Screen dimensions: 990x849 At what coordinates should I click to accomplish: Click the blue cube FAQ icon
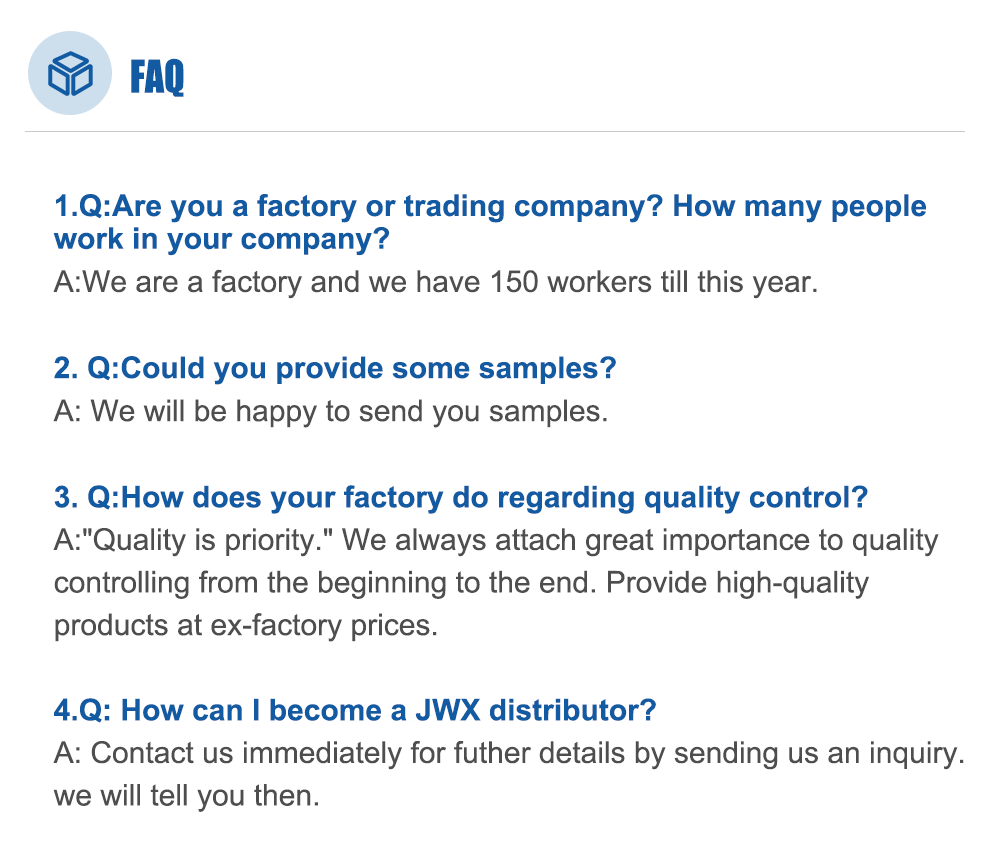[70, 73]
